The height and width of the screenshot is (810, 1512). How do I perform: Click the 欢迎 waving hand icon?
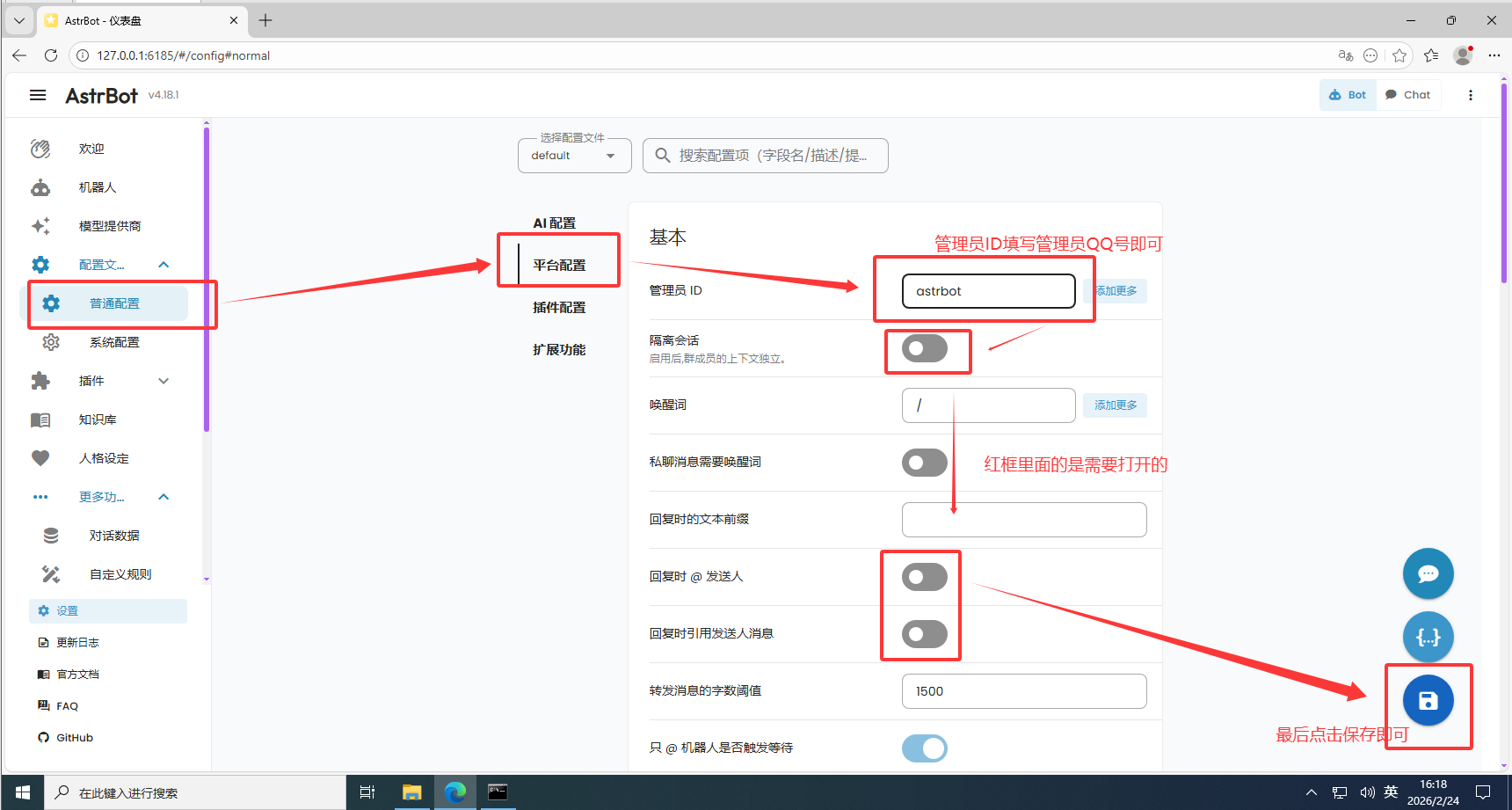tap(40, 149)
